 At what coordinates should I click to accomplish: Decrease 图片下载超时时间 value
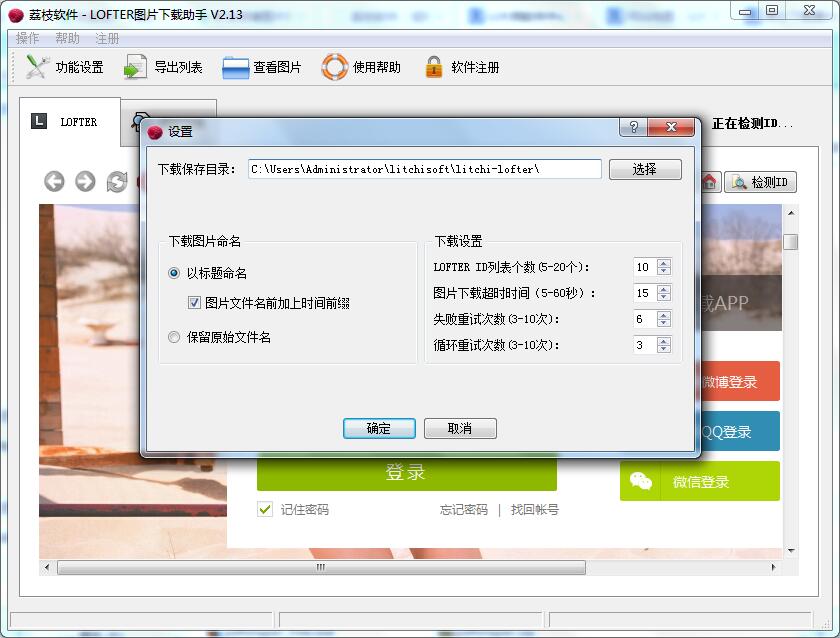(664, 297)
